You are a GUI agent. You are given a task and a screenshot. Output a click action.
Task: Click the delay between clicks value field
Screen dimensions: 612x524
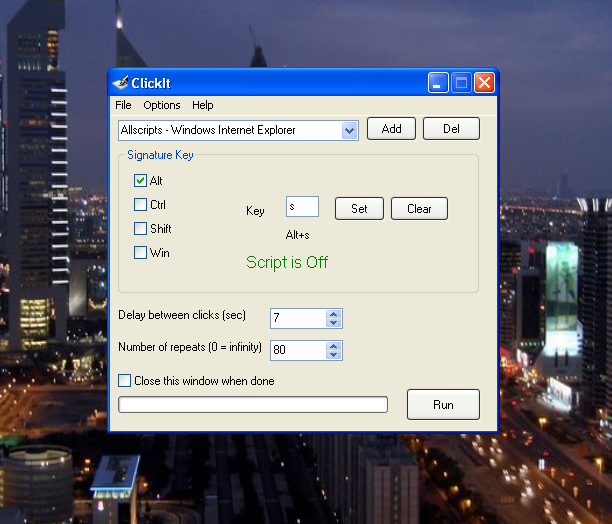click(298, 318)
